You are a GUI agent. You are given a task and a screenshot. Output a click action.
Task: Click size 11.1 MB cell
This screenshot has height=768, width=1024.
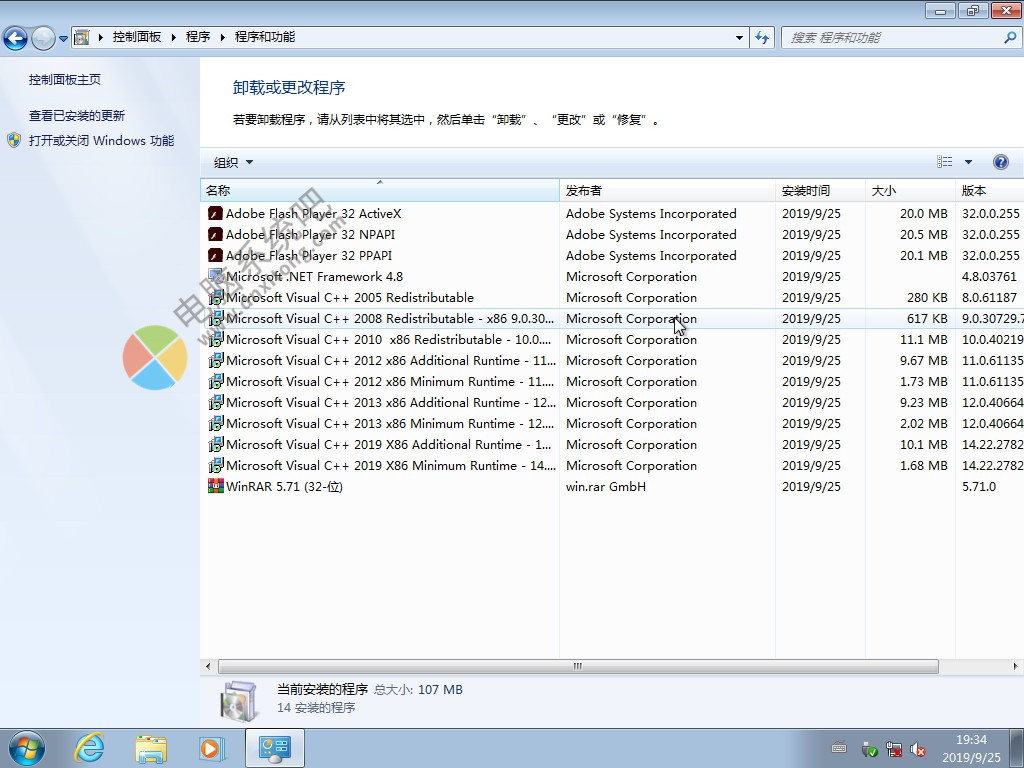923,340
